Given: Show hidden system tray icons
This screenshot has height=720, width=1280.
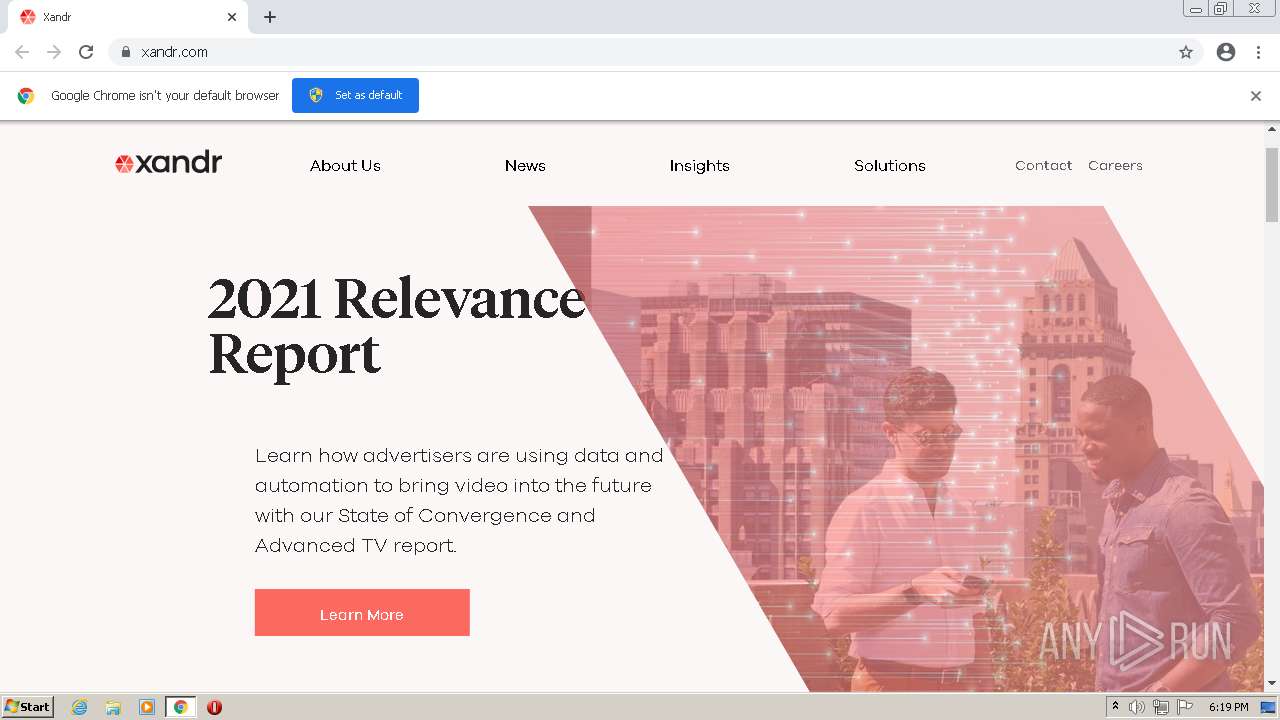Looking at the screenshot, I should [1116, 707].
